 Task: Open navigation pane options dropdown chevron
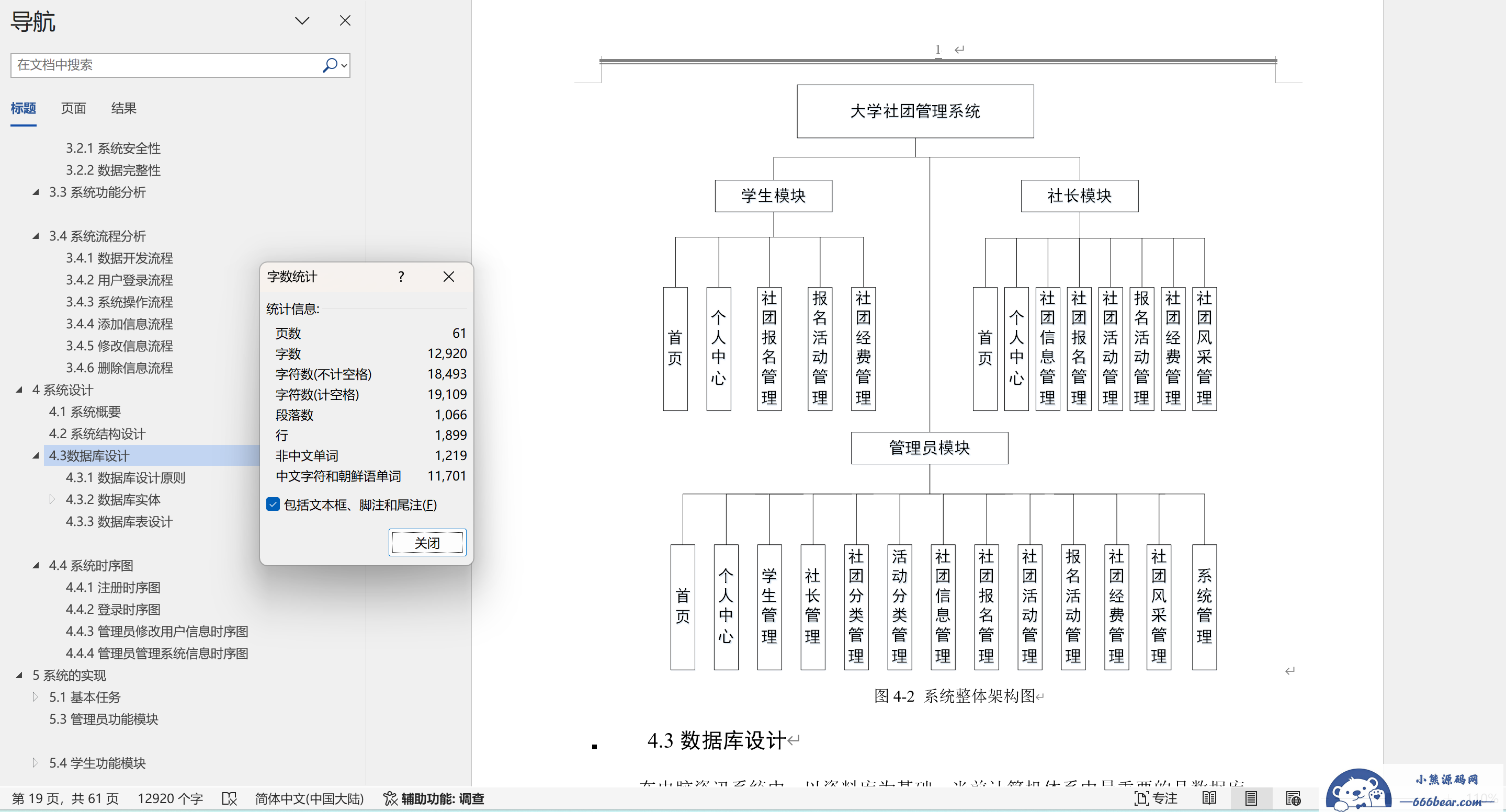point(302,21)
